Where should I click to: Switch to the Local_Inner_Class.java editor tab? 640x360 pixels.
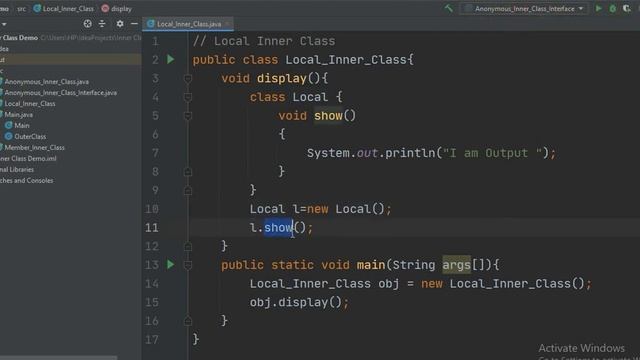[x=189, y=24]
